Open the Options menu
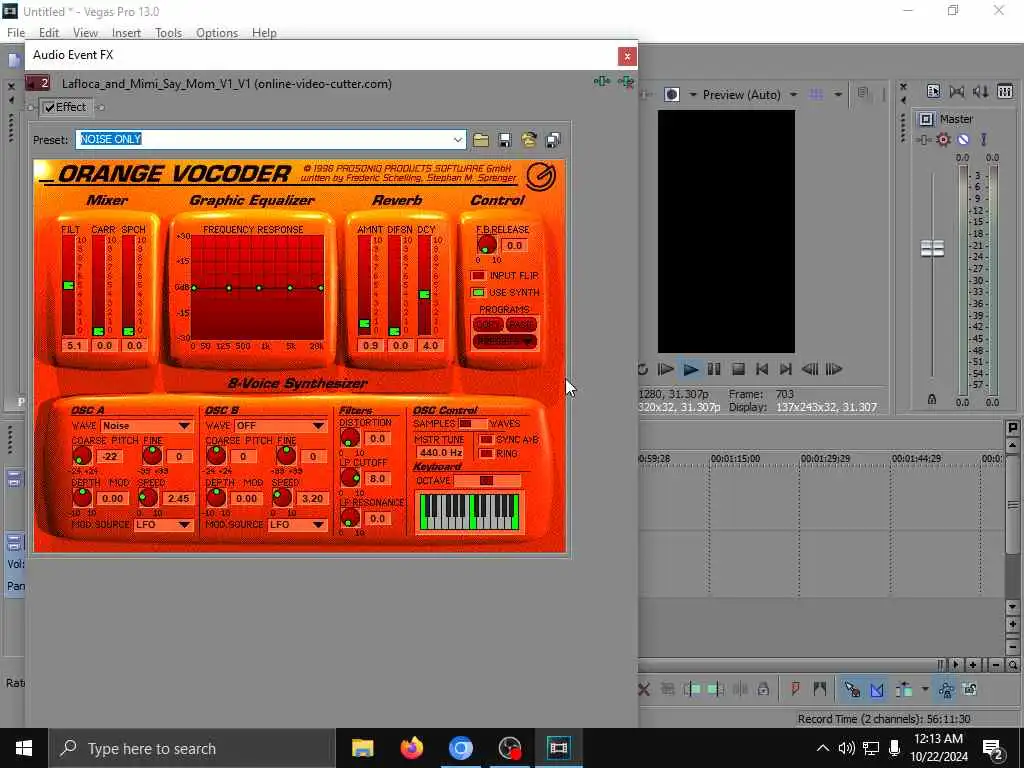The height and width of the screenshot is (768, 1024). pyautogui.click(x=217, y=33)
